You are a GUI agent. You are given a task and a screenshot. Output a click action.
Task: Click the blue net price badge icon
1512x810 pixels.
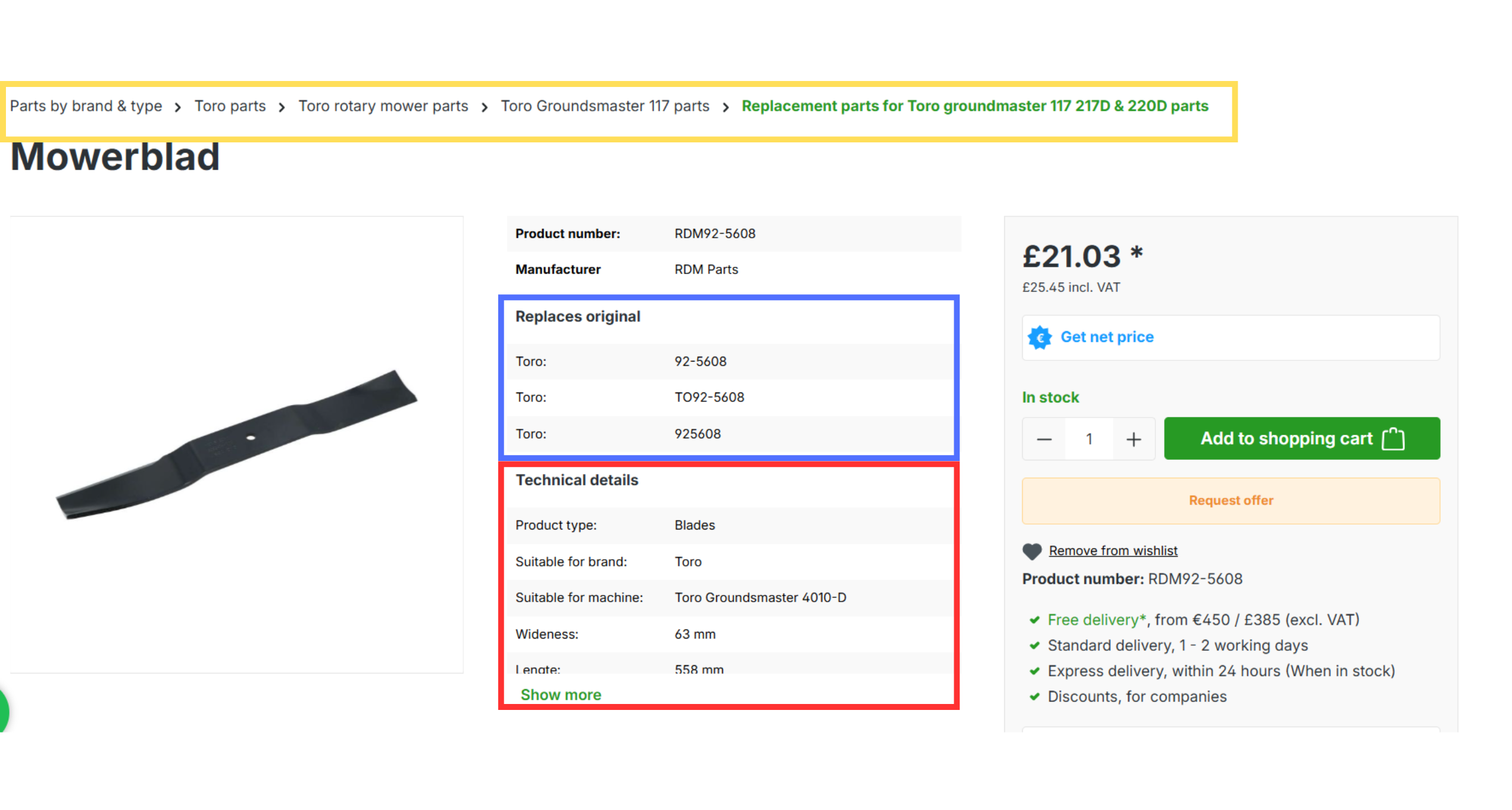1039,338
